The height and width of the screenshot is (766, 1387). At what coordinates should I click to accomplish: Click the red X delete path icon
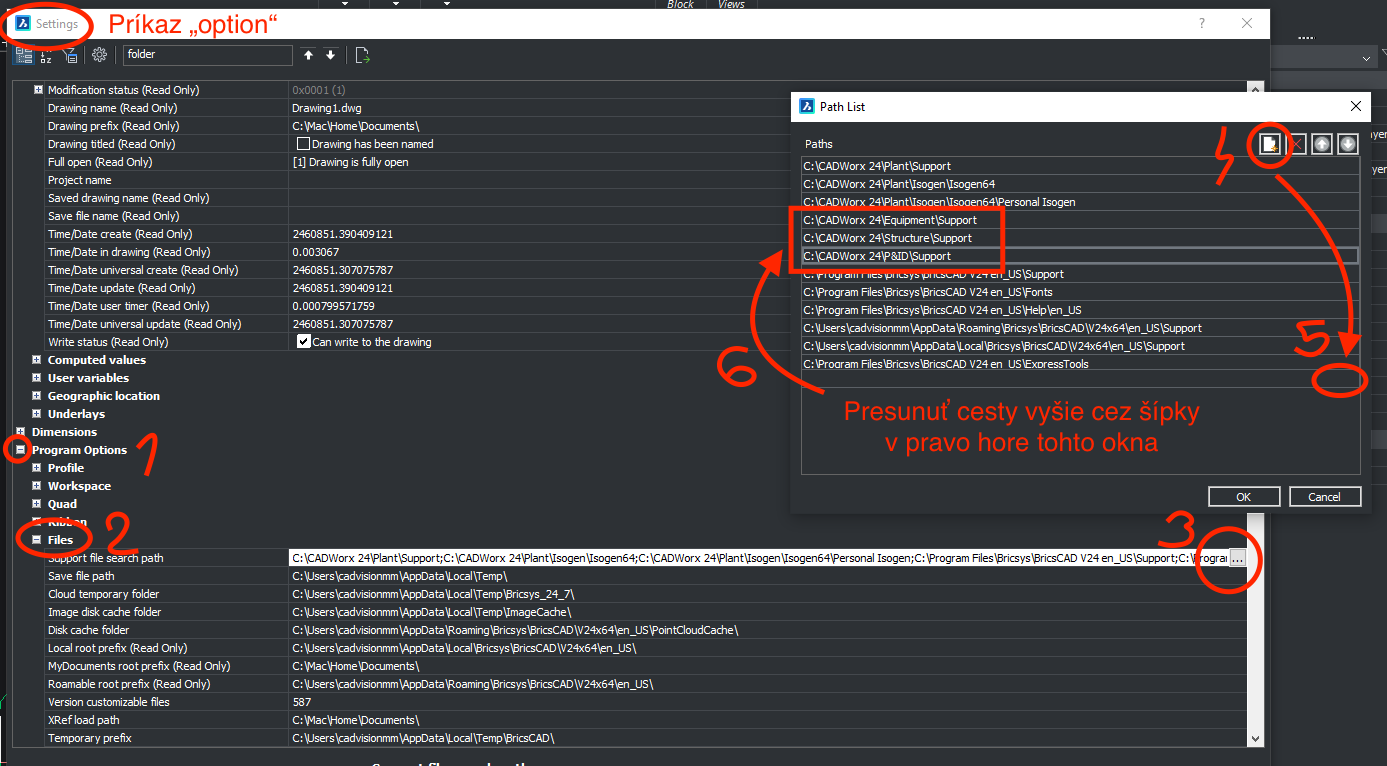click(x=1297, y=145)
